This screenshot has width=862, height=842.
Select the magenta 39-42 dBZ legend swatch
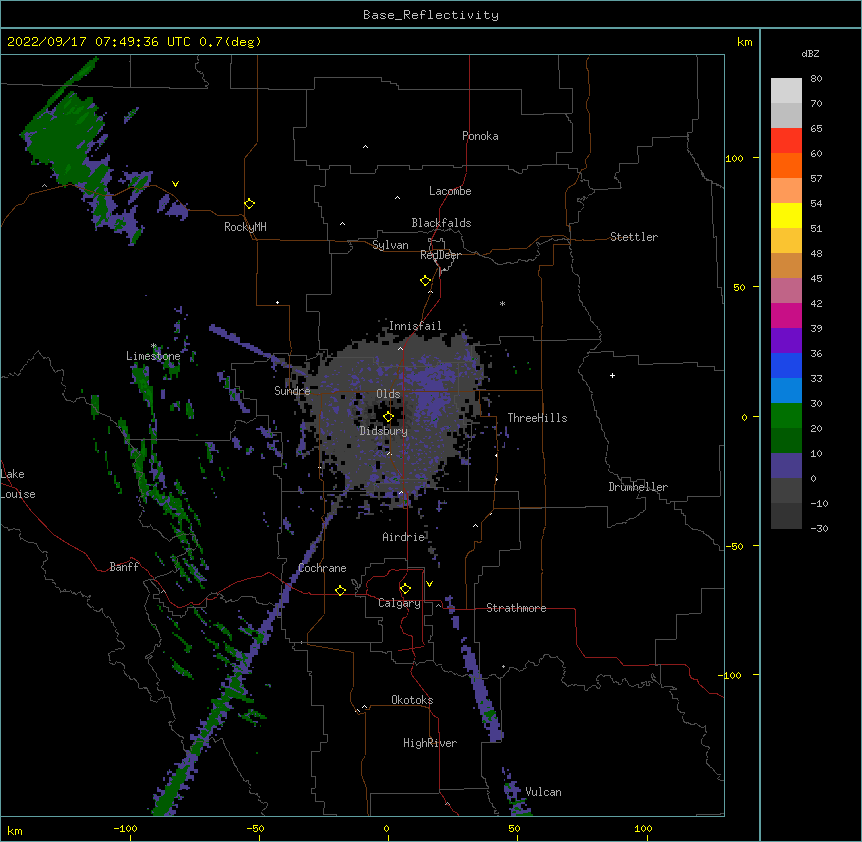point(786,315)
